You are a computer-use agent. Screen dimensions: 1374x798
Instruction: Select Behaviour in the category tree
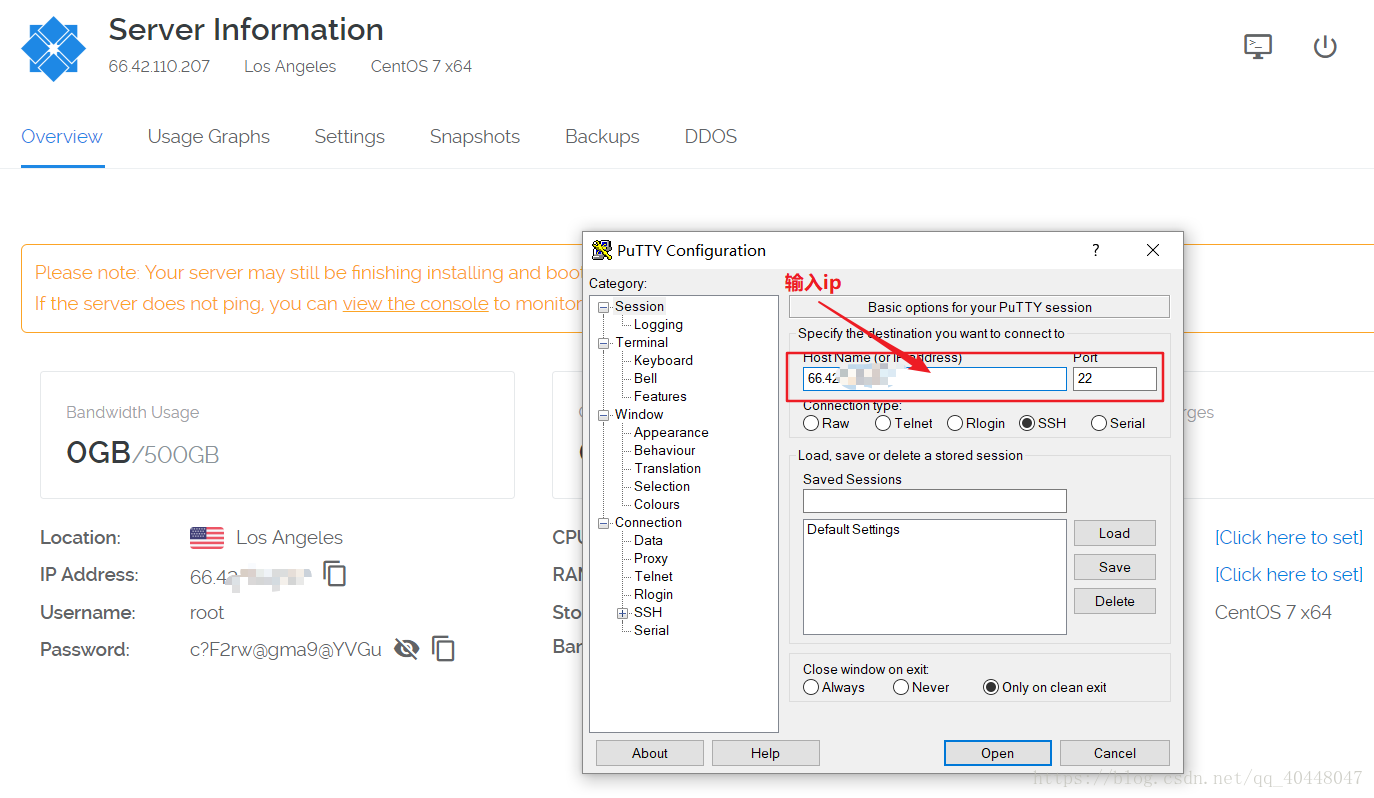pos(665,451)
